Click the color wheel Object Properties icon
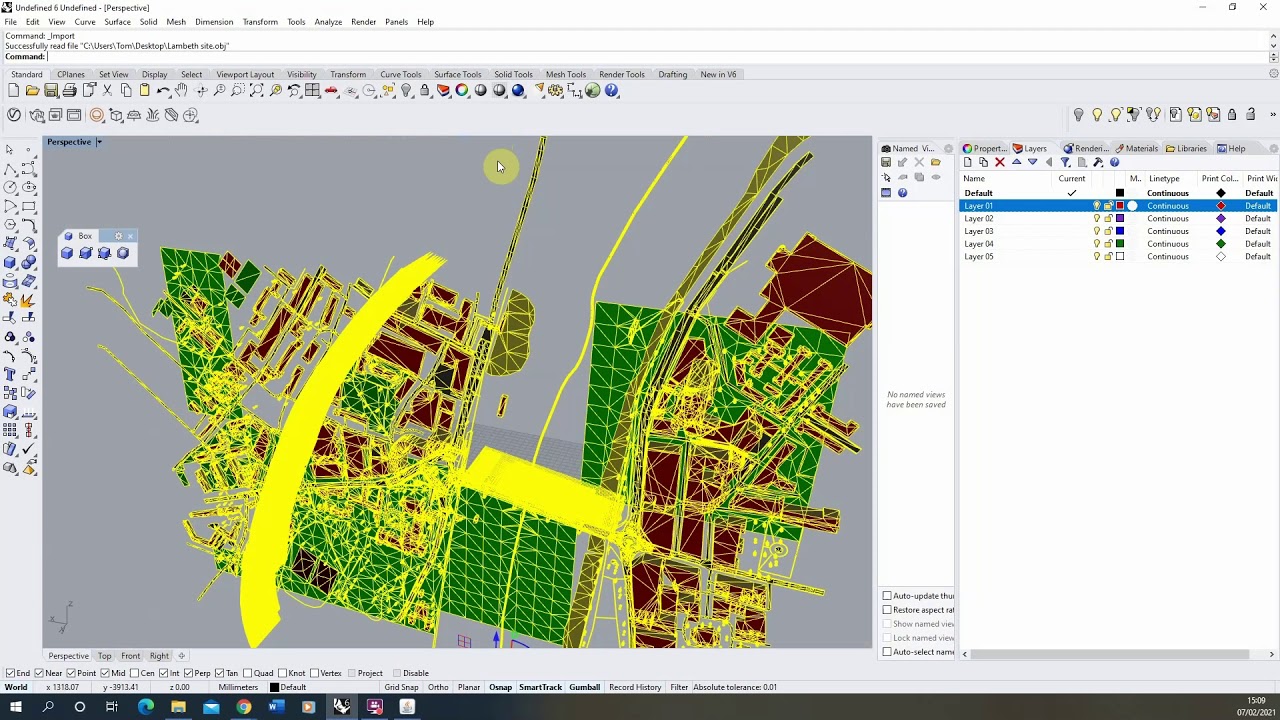The image size is (1280, 720). coord(462,91)
